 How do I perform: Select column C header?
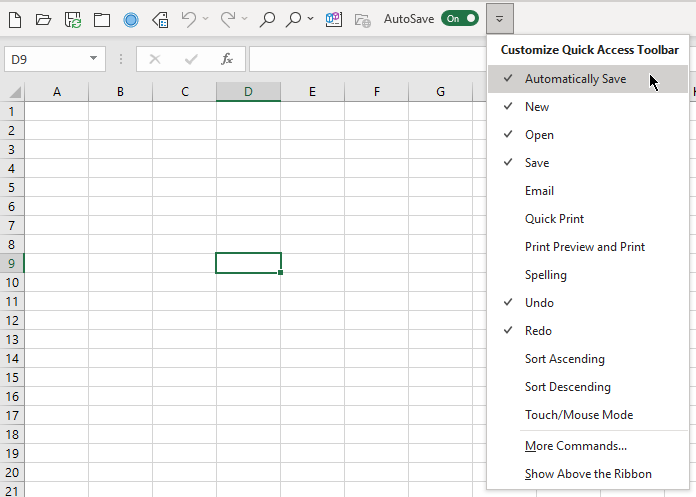(184, 92)
